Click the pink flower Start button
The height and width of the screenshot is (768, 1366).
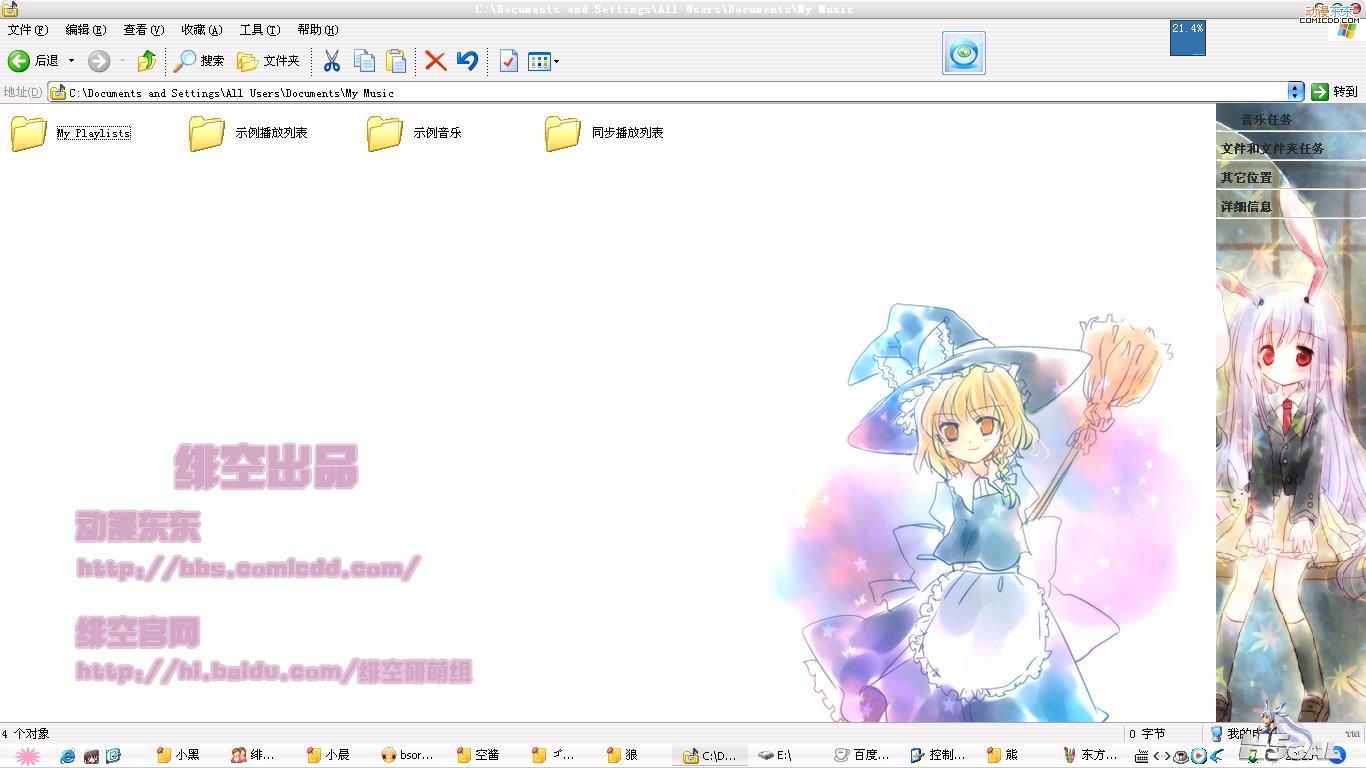click(x=26, y=756)
